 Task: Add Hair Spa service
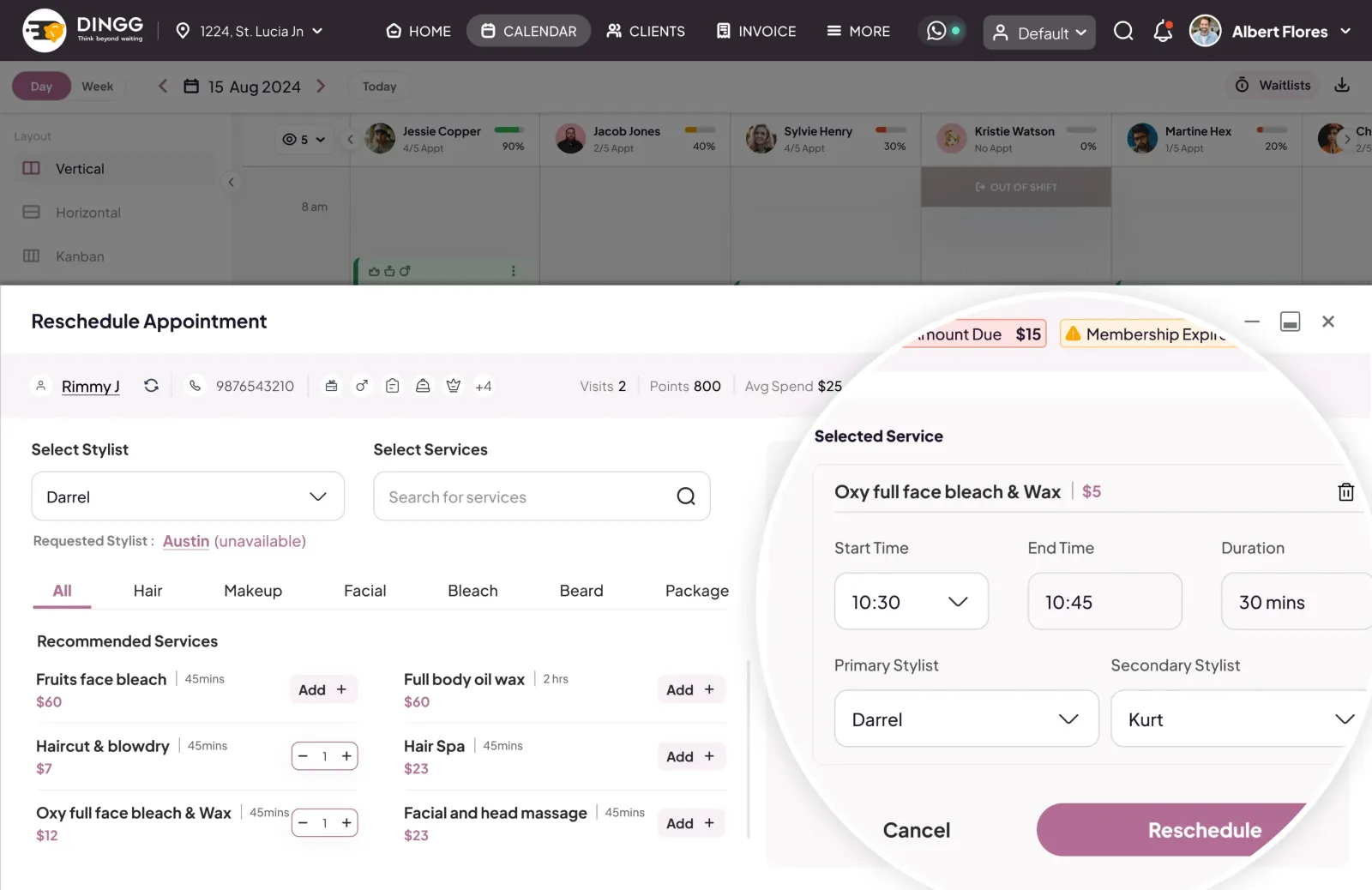690,756
